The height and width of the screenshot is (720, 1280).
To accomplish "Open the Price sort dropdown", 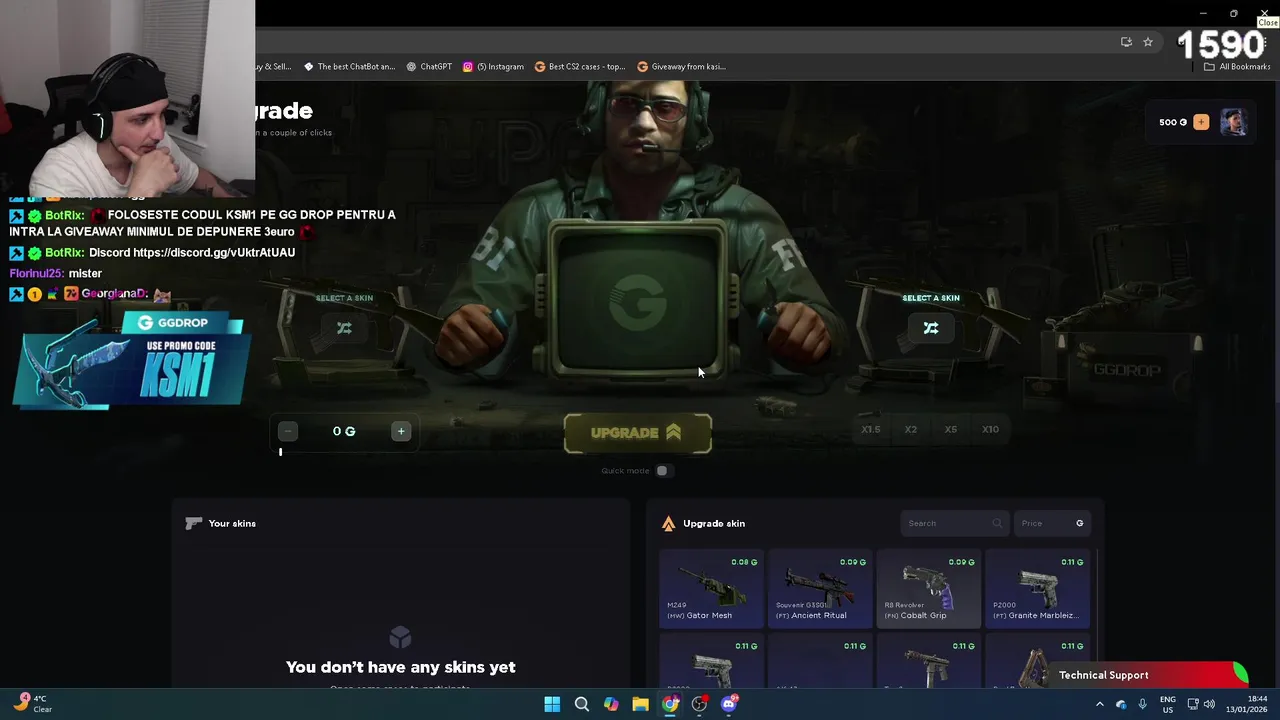I will point(1052,523).
